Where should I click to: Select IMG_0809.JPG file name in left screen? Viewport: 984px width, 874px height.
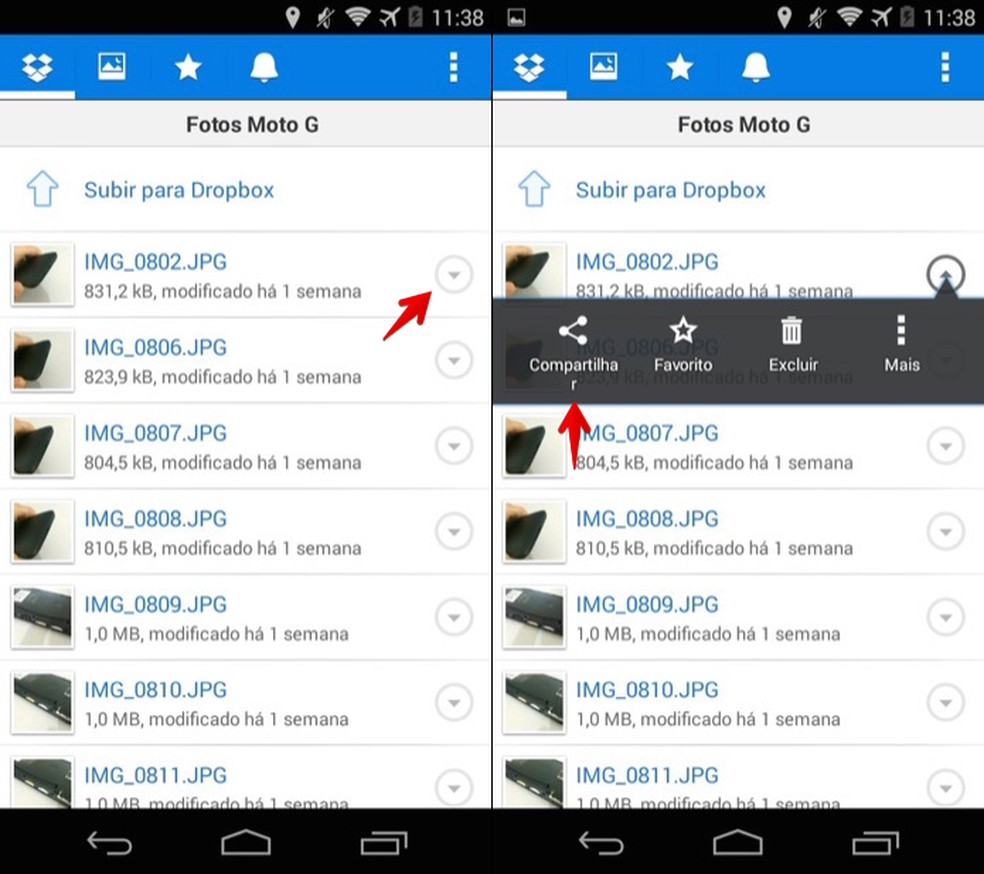tap(156, 604)
